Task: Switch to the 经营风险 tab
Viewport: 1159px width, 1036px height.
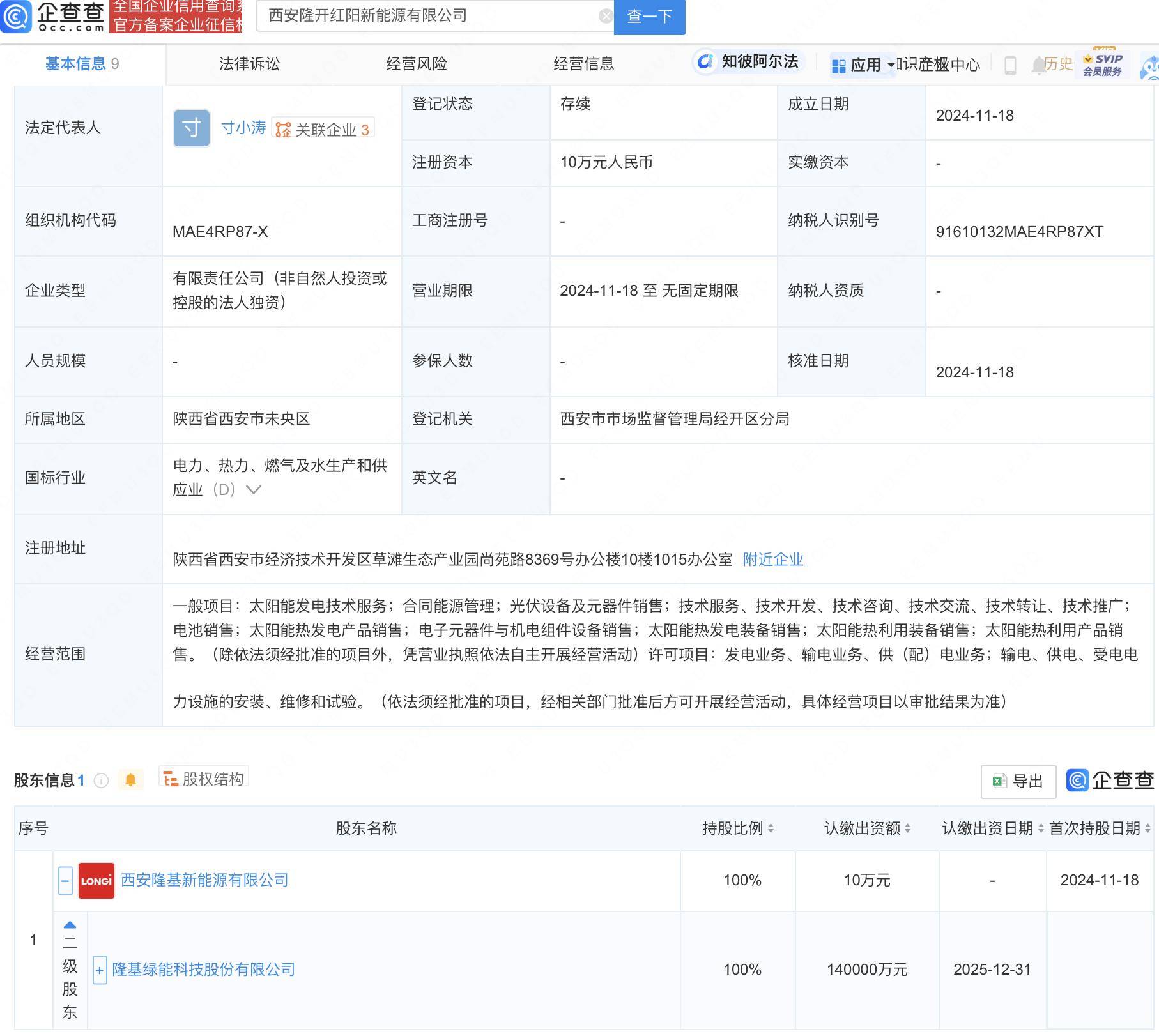Action: tap(417, 64)
